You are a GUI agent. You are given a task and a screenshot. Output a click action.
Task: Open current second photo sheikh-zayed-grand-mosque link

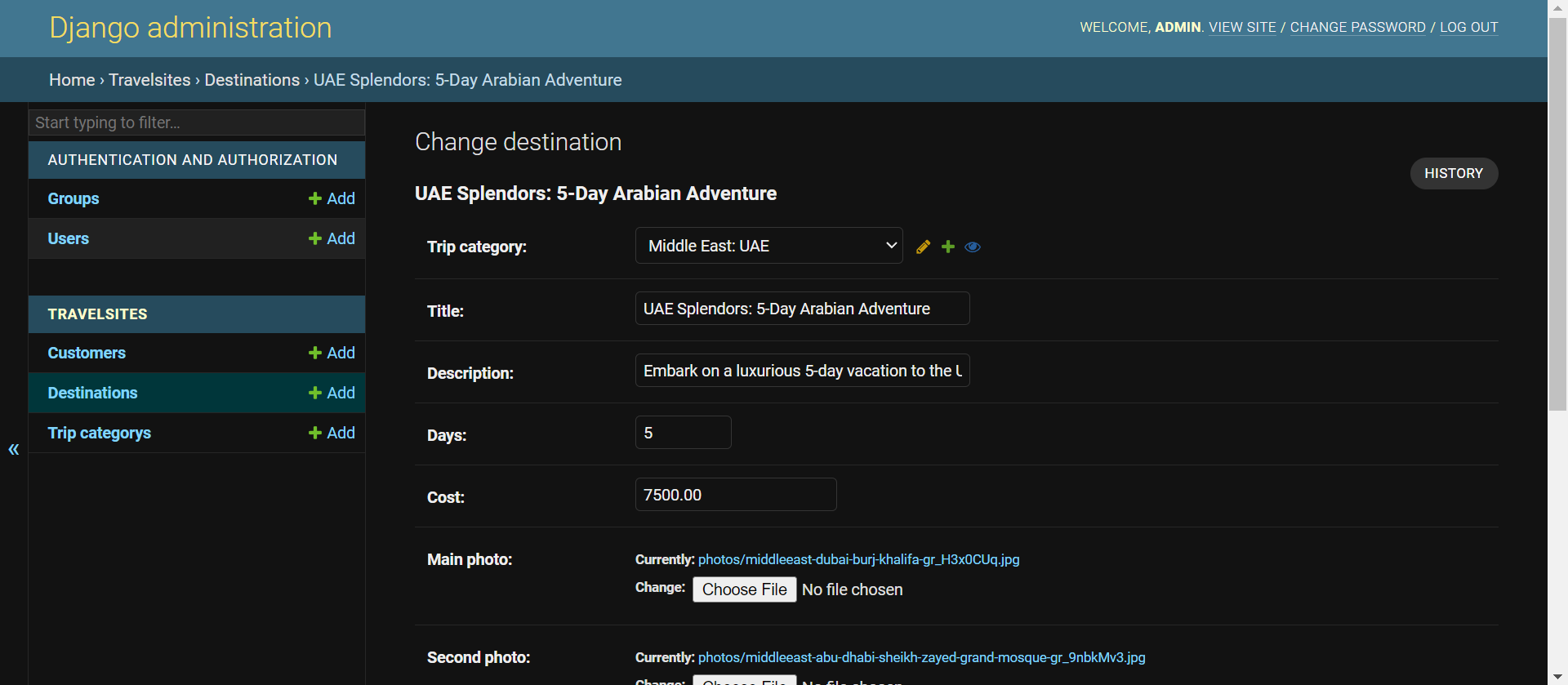tap(921, 657)
